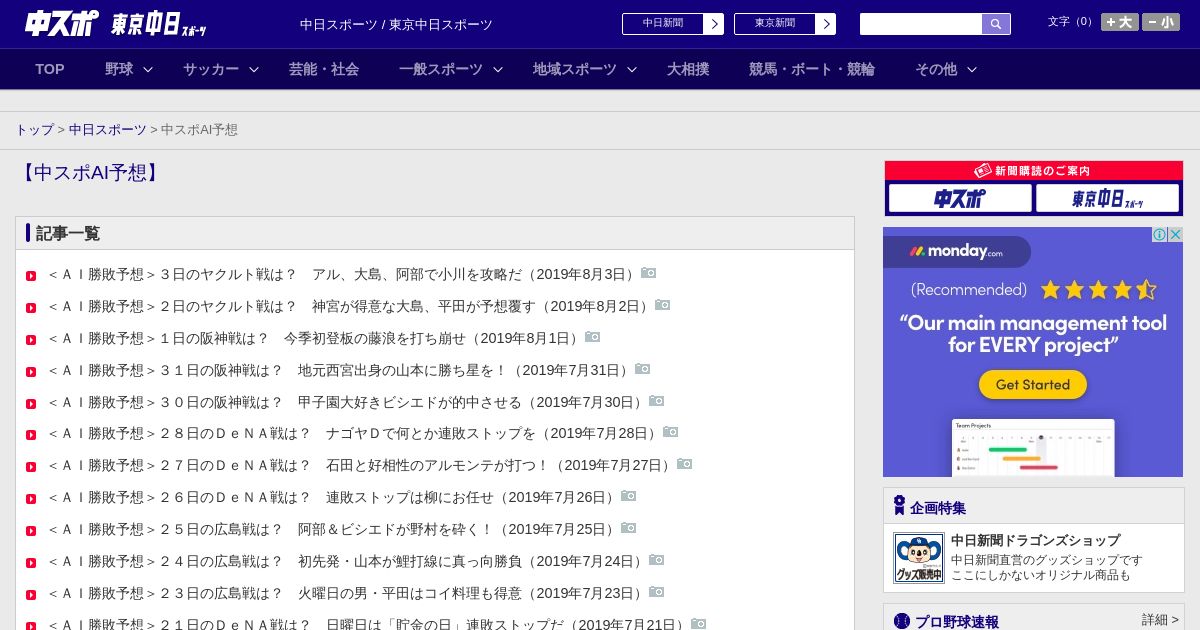
Task: Click camera icon beside 7月31日 article
Action: [x=643, y=369]
